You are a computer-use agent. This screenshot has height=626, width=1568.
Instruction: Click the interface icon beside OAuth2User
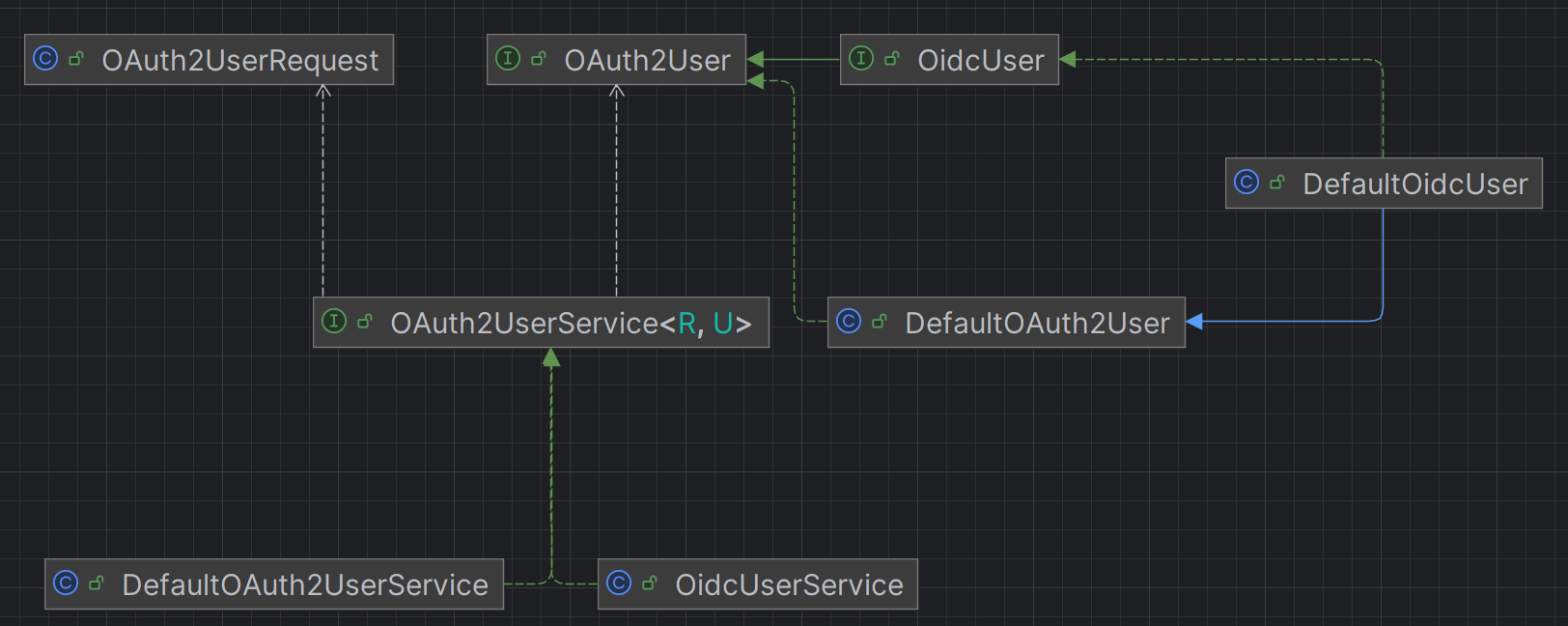pyautogui.click(x=508, y=59)
